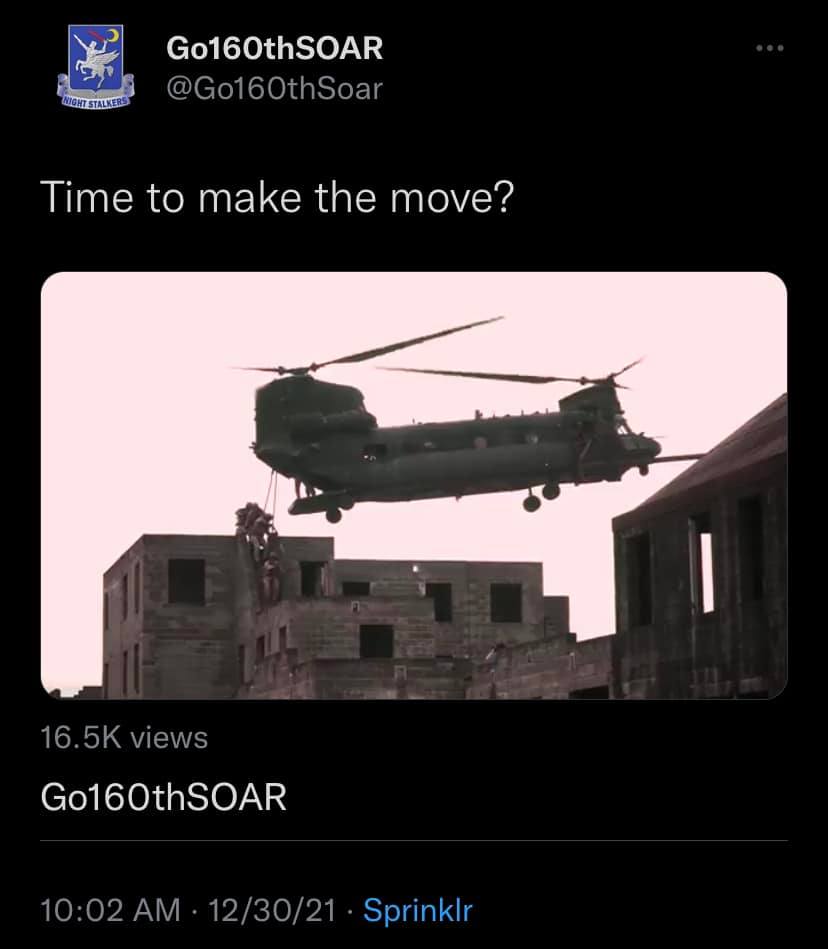Open the Go160thSOAR caption below the video
Image resolution: width=828 pixels, height=949 pixels.
(x=163, y=796)
